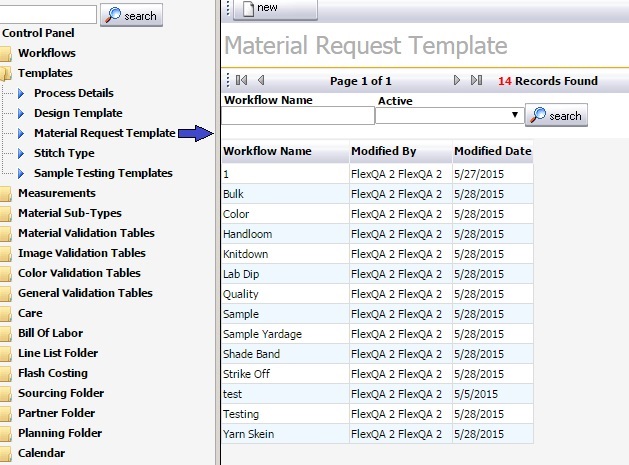Expand Process Details tree arrow
629x465 pixels.
[x=21, y=93]
